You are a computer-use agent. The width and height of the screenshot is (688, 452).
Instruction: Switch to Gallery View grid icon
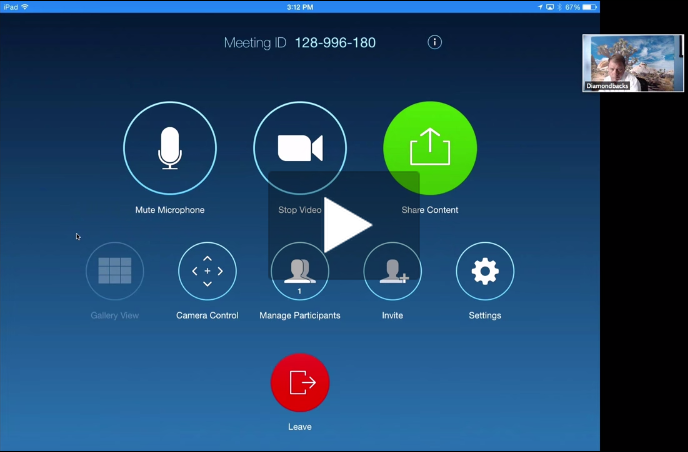(x=115, y=271)
